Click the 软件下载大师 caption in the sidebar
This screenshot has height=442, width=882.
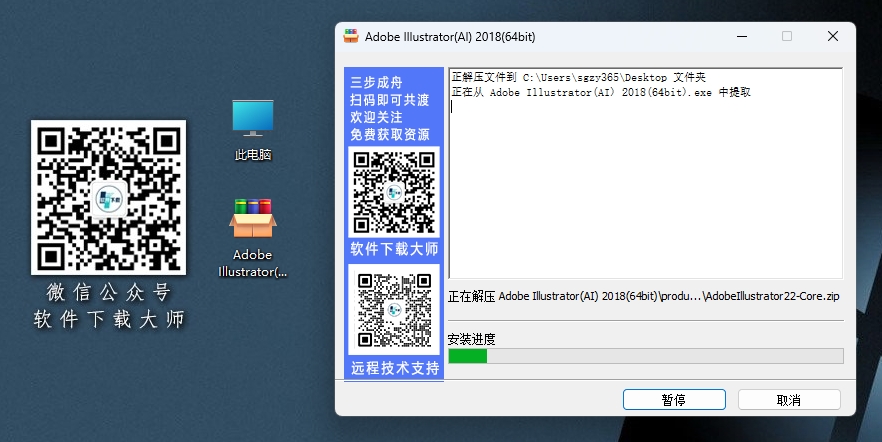point(394,249)
